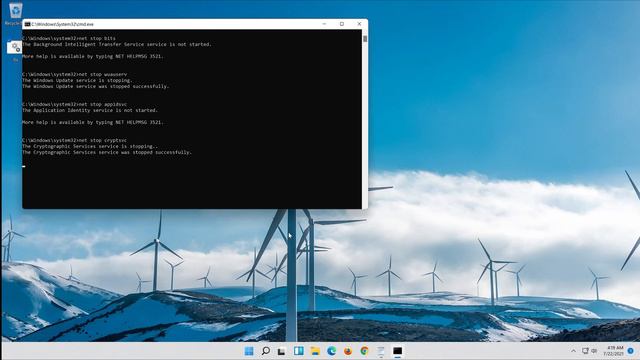Screen dimensions: 640x360
Task: Close the cmd.exe window
Action: click(x=359, y=24)
